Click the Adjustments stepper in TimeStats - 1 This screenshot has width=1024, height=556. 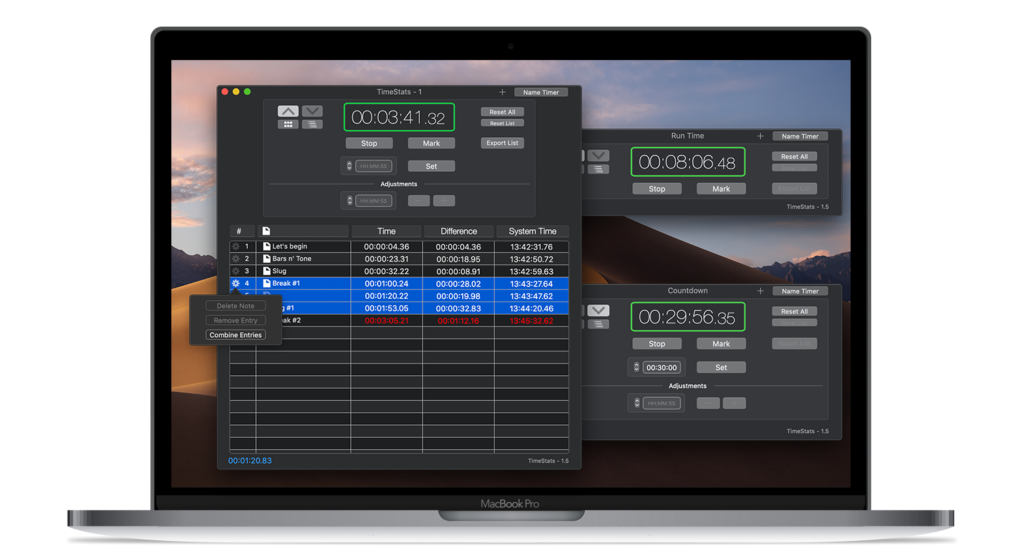coord(349,201)
